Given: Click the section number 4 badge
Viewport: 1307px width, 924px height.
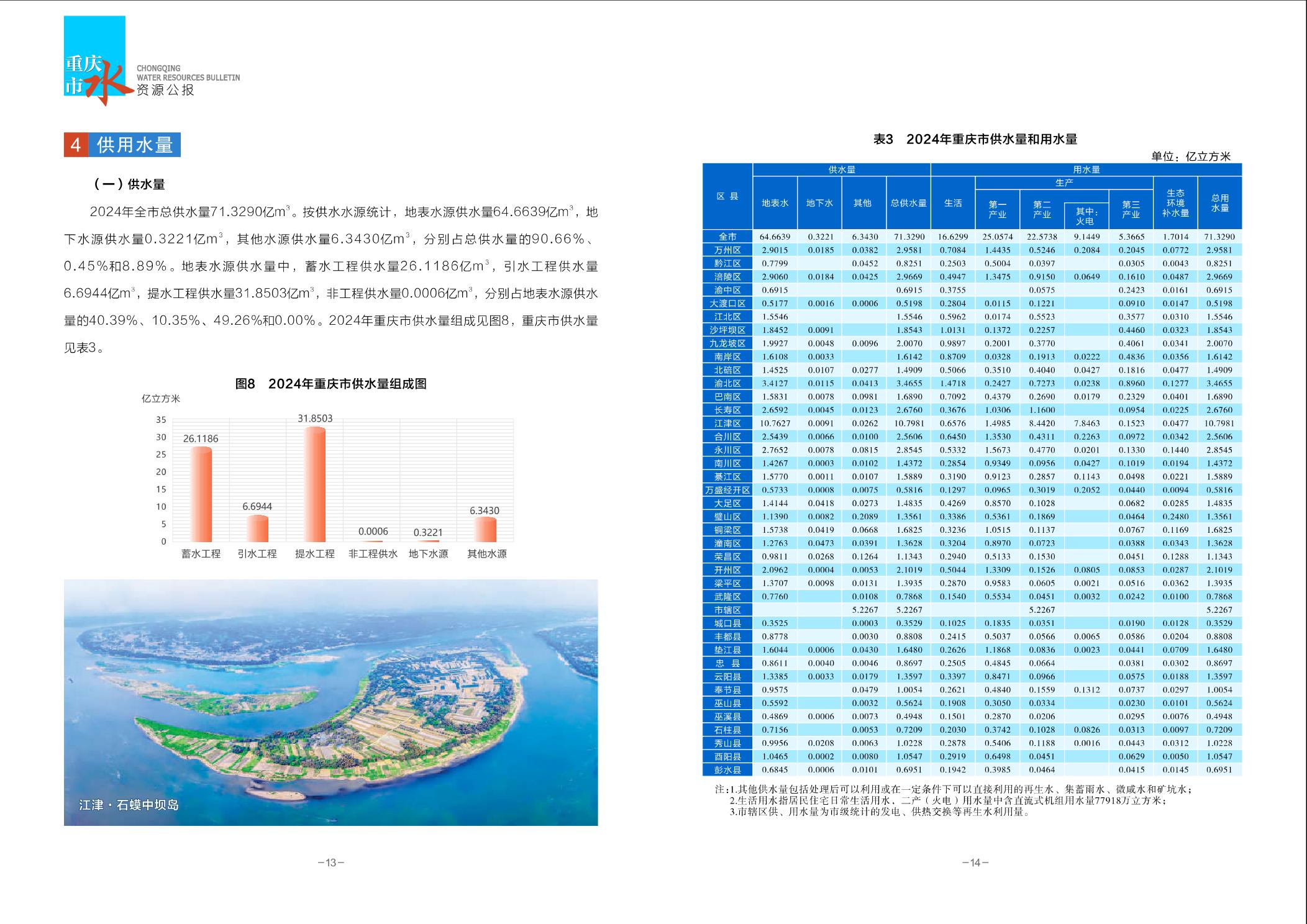Looking at the screenshot, I should click(x=76, y=145).
